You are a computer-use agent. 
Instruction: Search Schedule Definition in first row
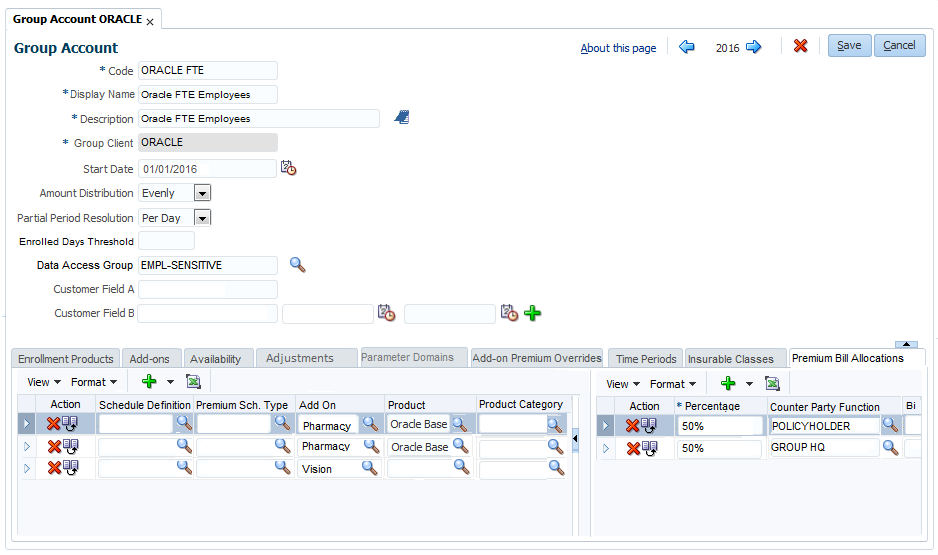[x=184, y=423]
